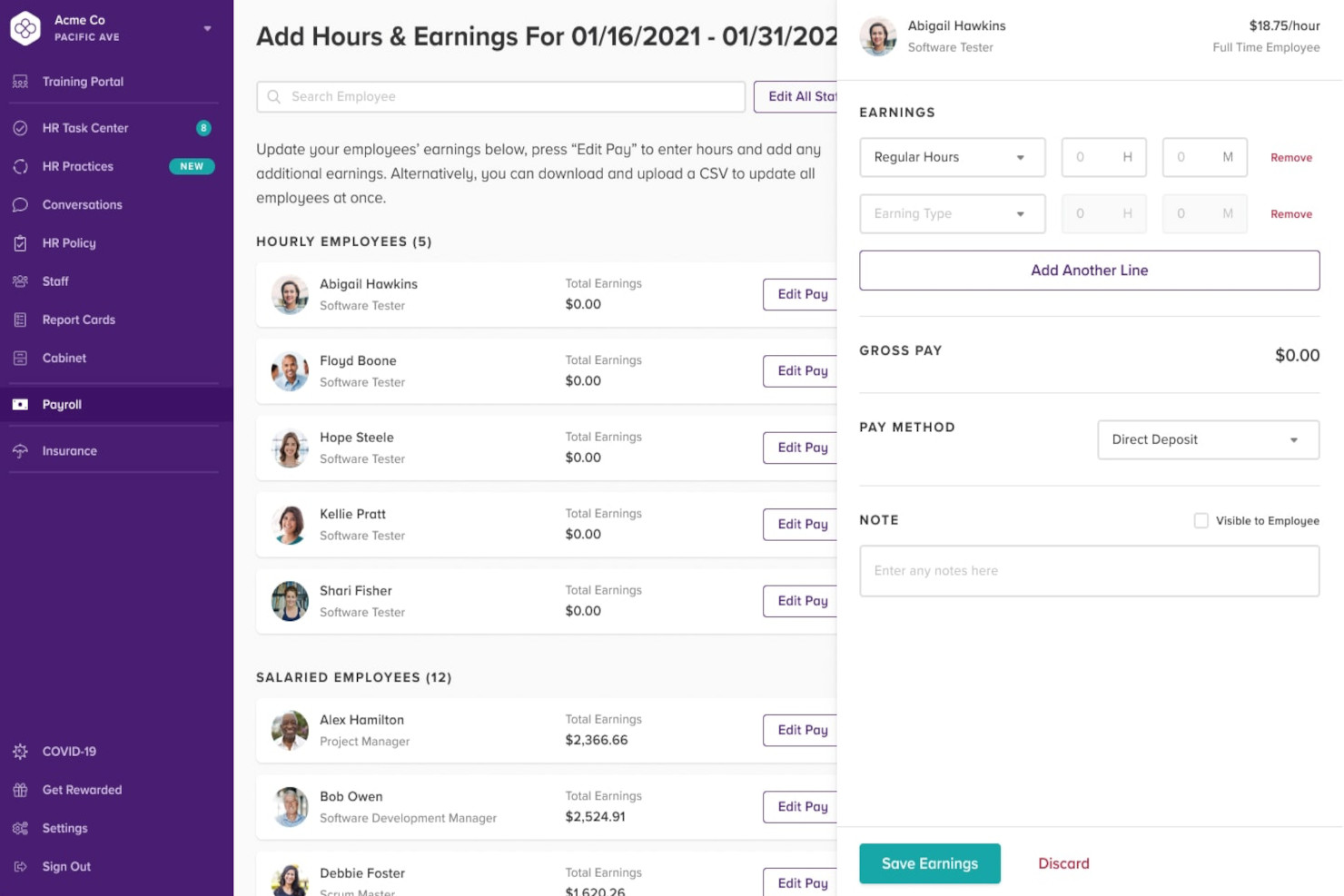Open the HR Policy menu item

point(69,243)
